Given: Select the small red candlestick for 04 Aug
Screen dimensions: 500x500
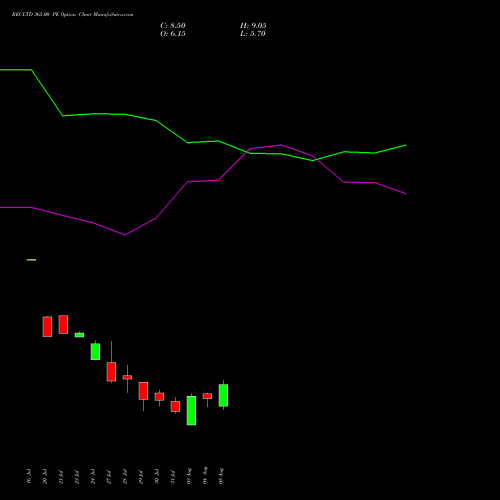Looking at the screenshot, I should point(207,396).
